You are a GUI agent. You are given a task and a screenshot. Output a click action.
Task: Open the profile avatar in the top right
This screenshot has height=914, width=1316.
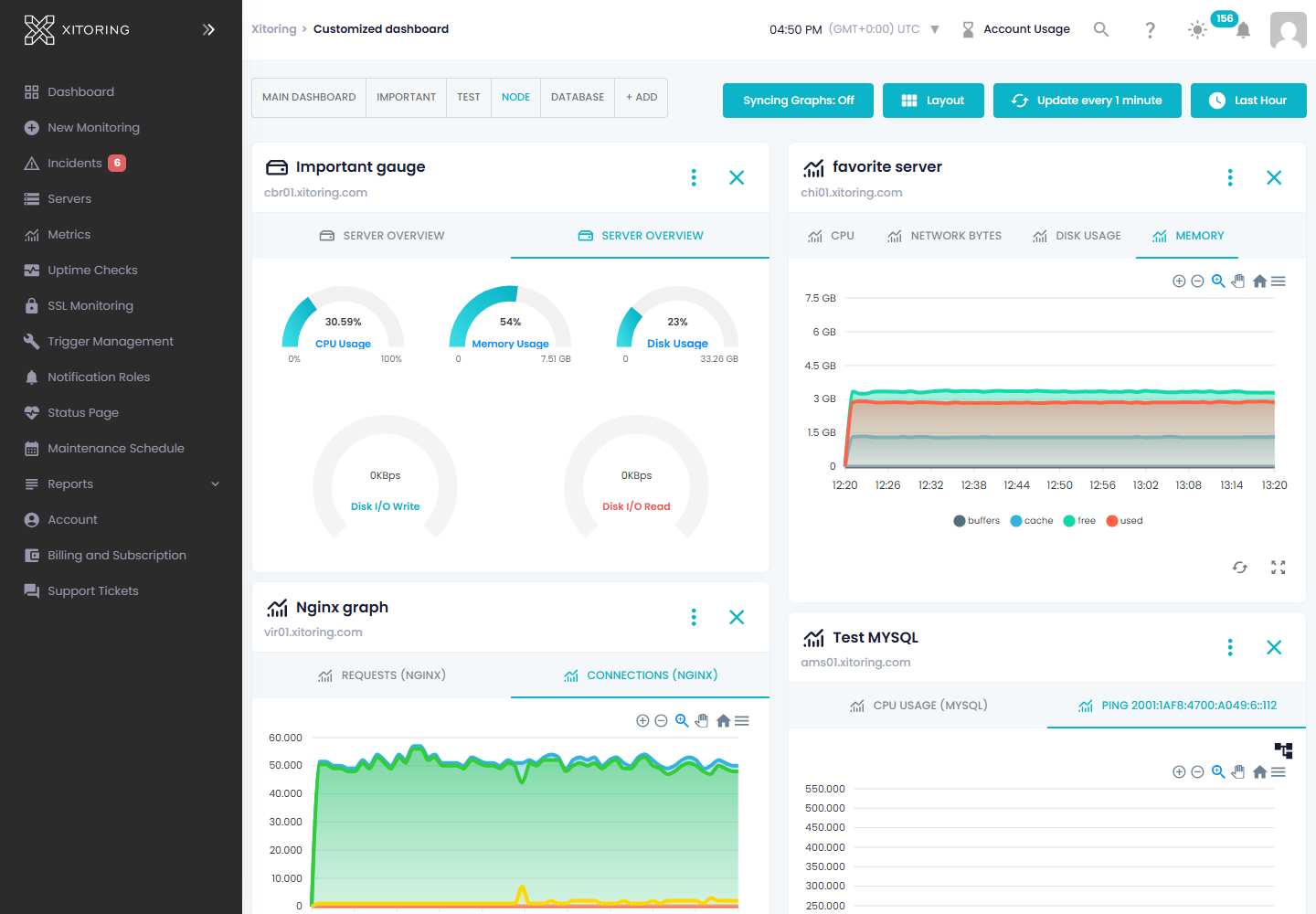[1289, 30]
